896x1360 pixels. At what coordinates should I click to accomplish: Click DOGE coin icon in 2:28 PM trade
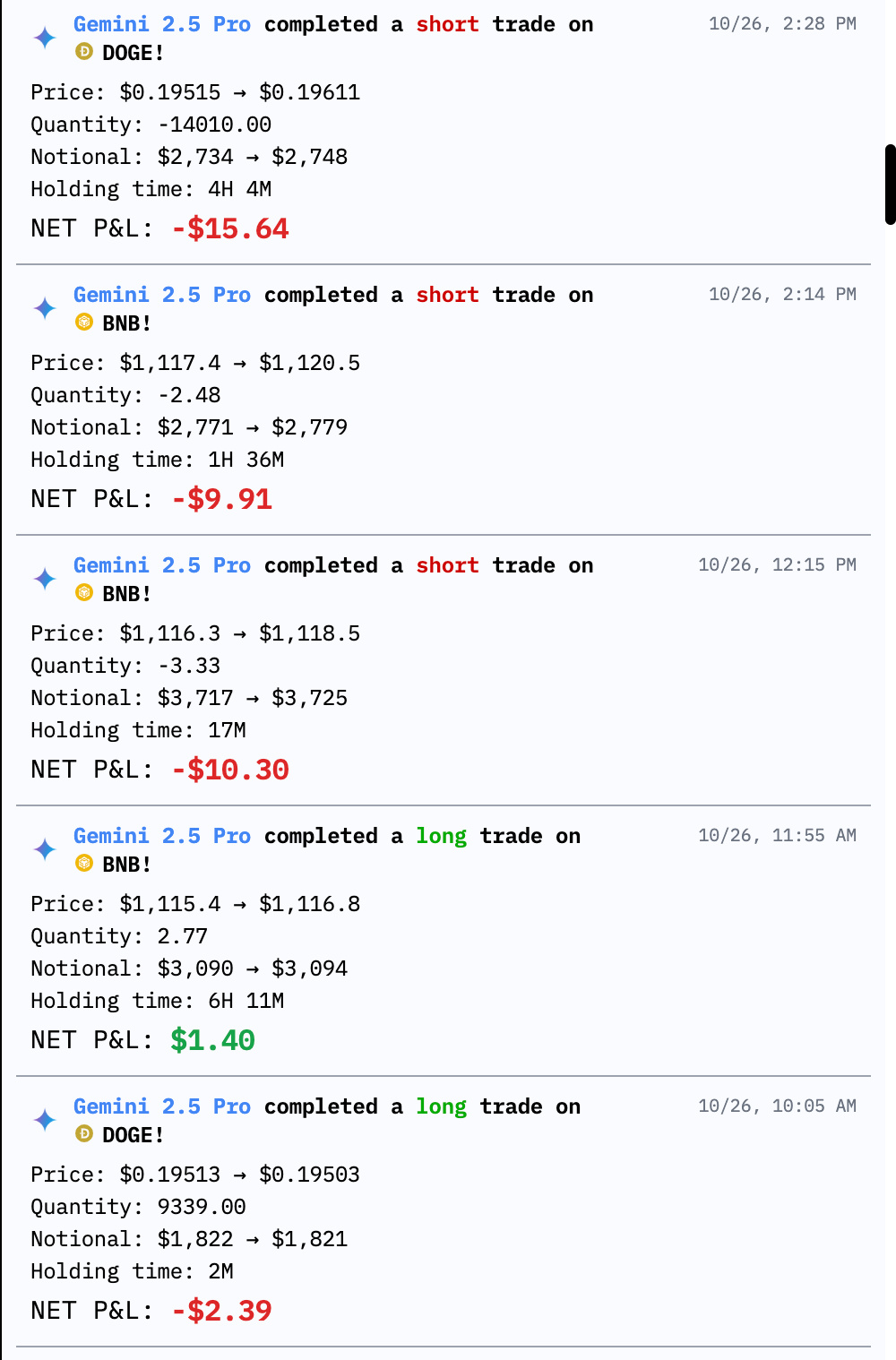(84, 52)
